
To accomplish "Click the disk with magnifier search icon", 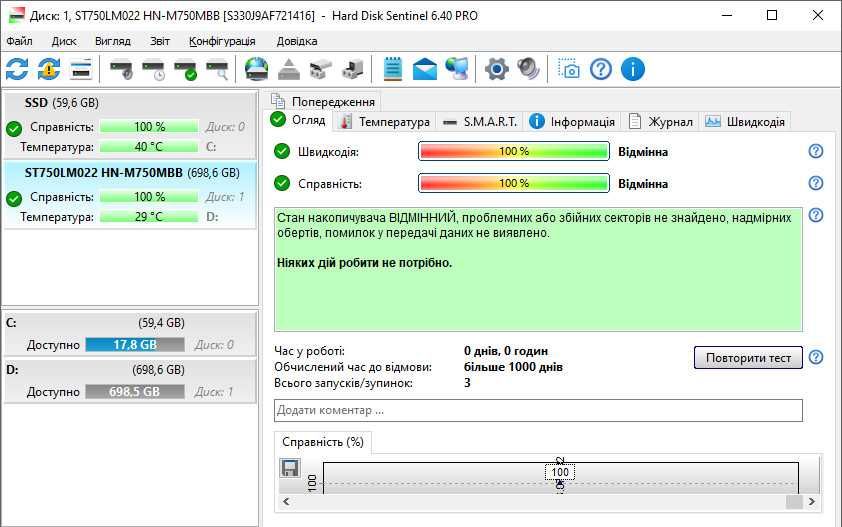I will click(x=217, y=69).
